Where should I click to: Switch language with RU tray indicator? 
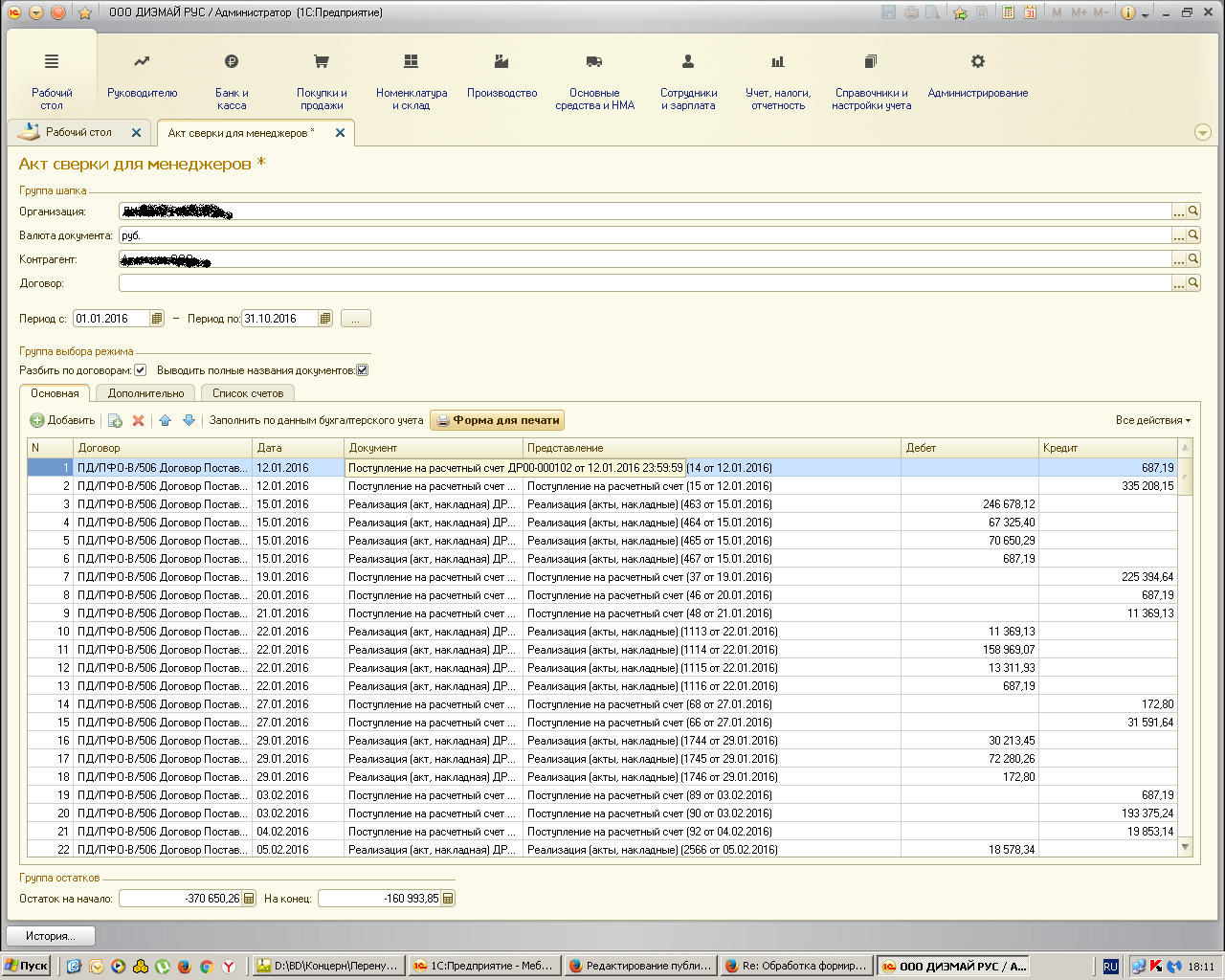pyautogui.click(x=1110, y=967)
